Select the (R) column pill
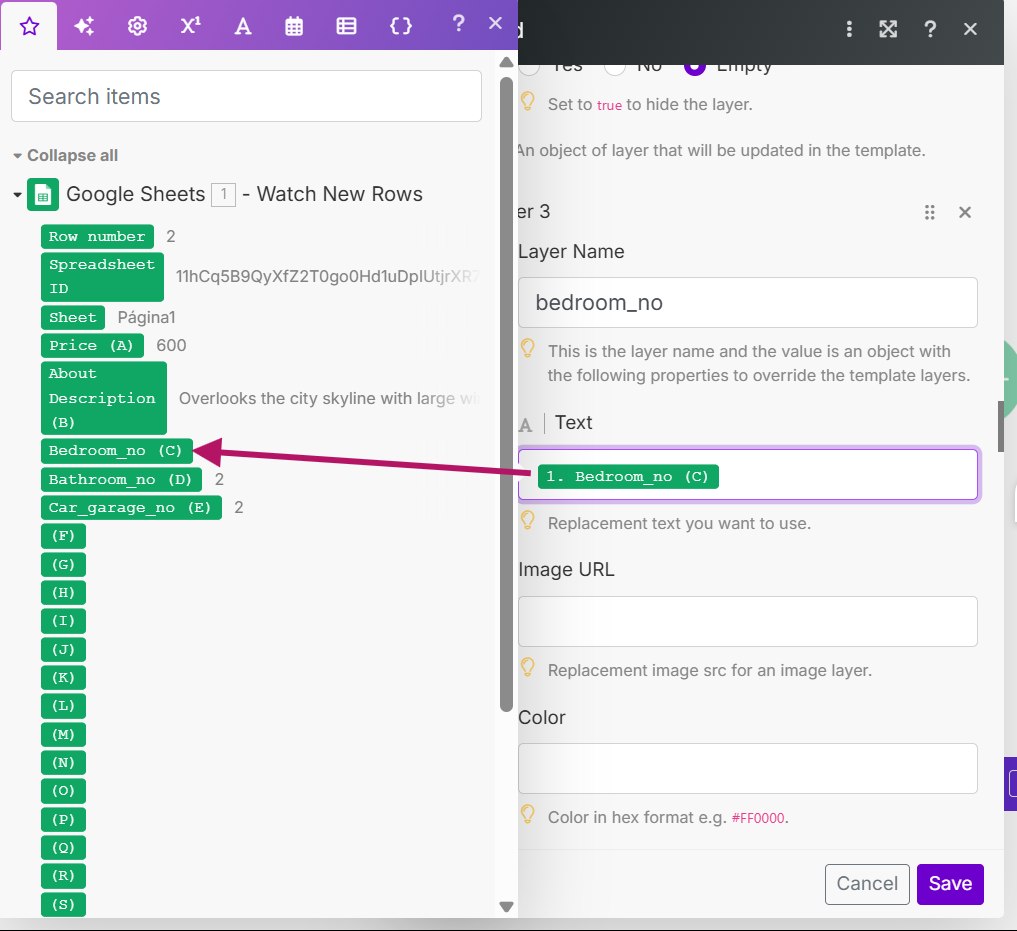1017x931 pixels. pos(63,876)
